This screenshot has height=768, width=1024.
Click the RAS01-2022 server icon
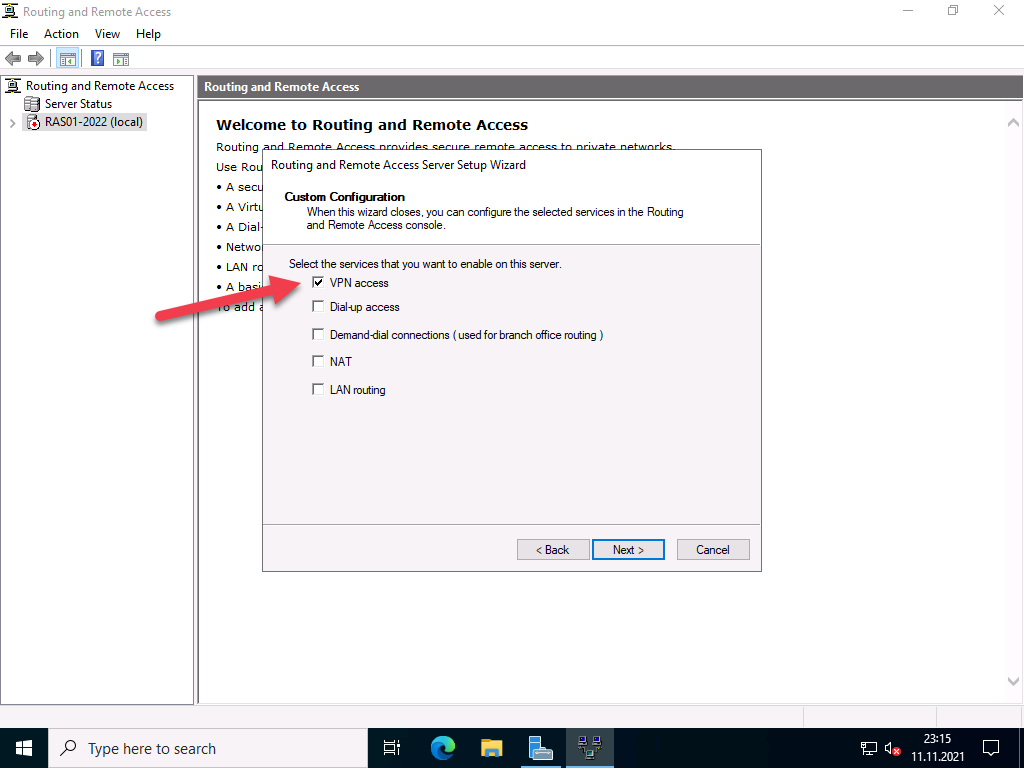pos(33,122)
